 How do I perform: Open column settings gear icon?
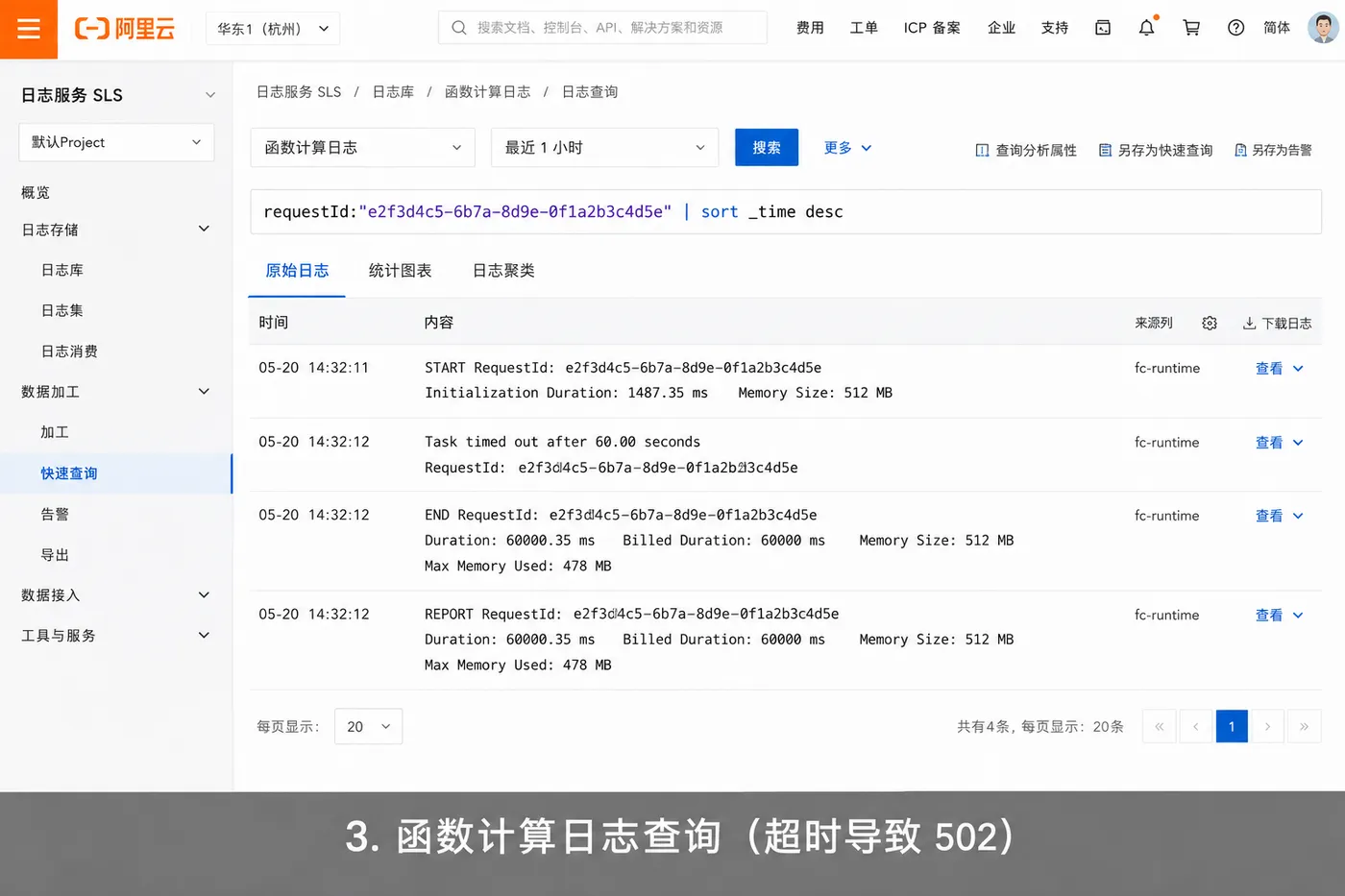pyautogui.click(x=1210, y=324)
